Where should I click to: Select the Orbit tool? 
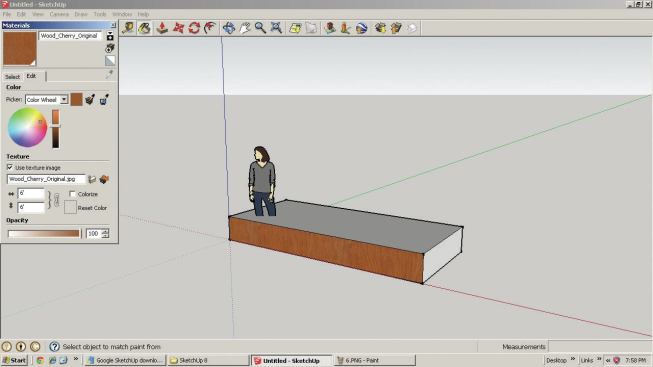[x=229, y=28]
